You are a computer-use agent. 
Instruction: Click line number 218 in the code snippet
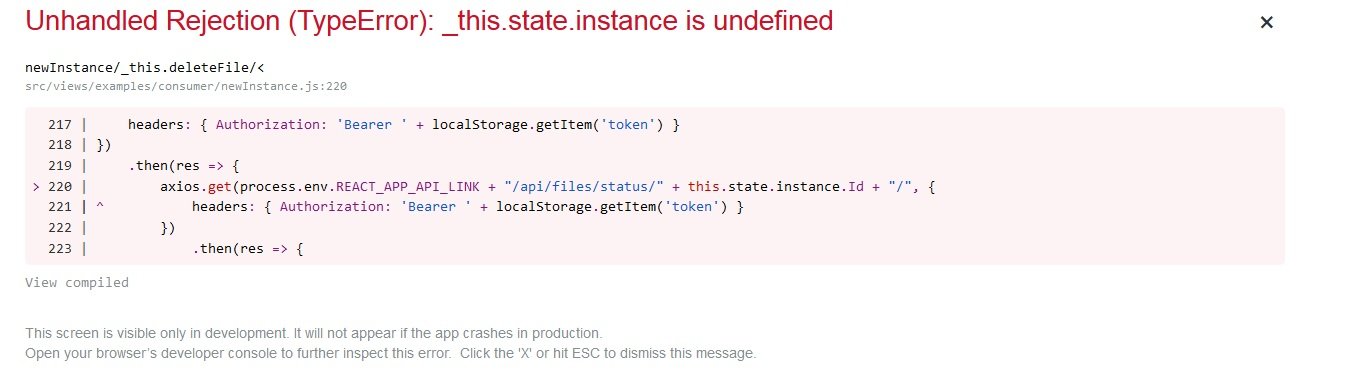[x=61, y=145]
